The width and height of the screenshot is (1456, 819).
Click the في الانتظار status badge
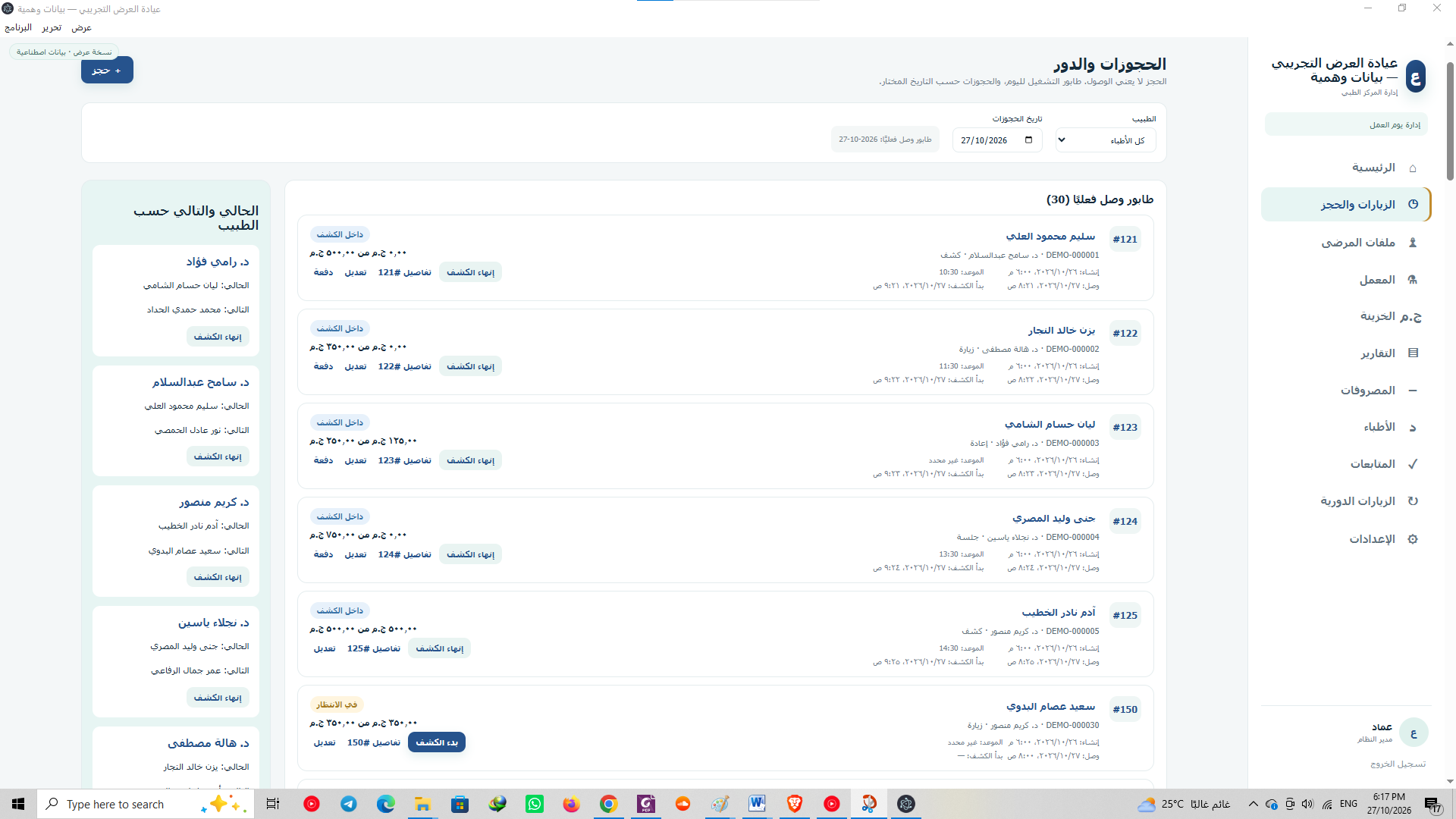(x=337, y=704)
